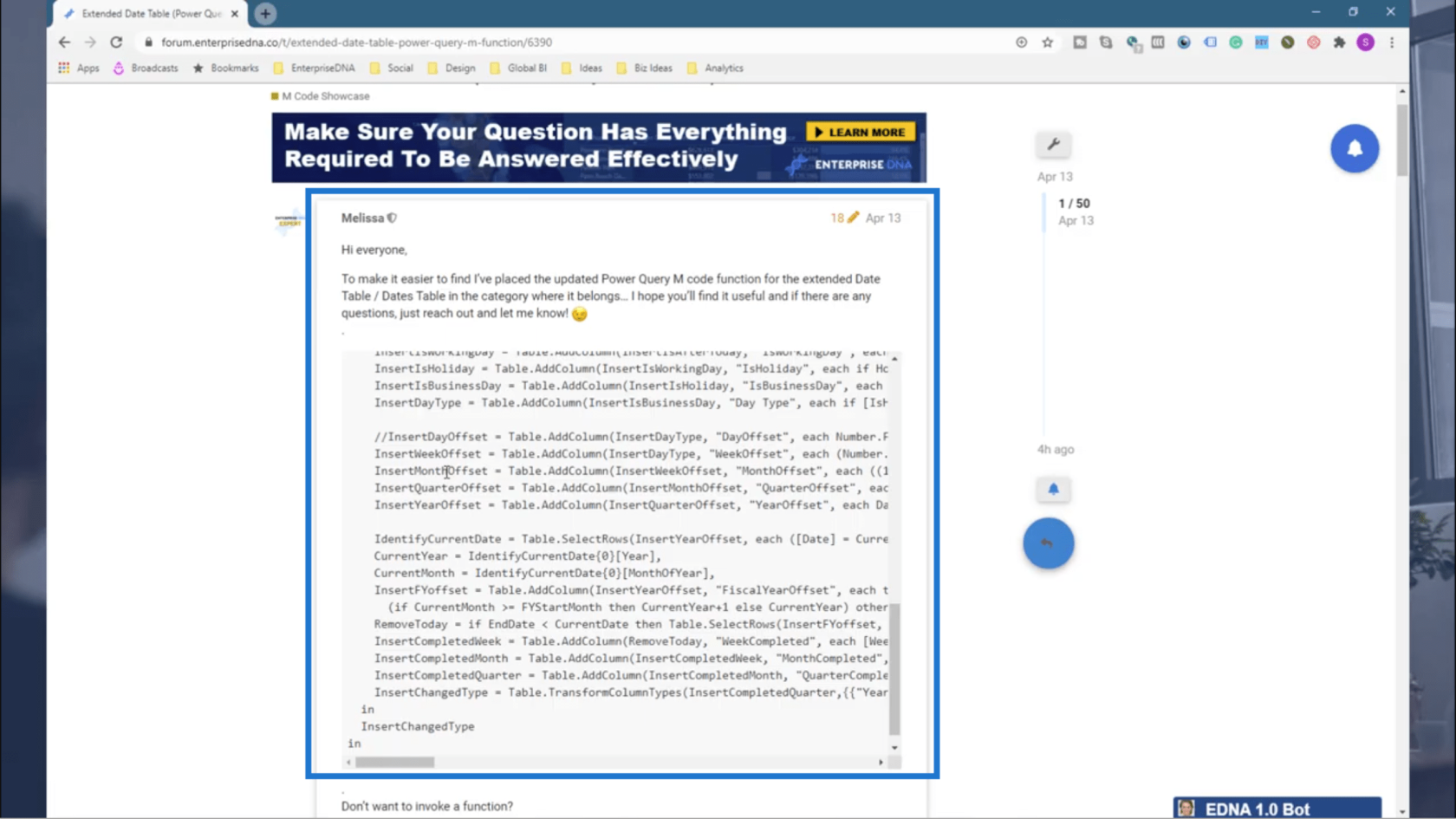Screen dimensions: 1456x819
Task: Click the Apr 13 timeline start date
Action: click(x=1055, y=176)
